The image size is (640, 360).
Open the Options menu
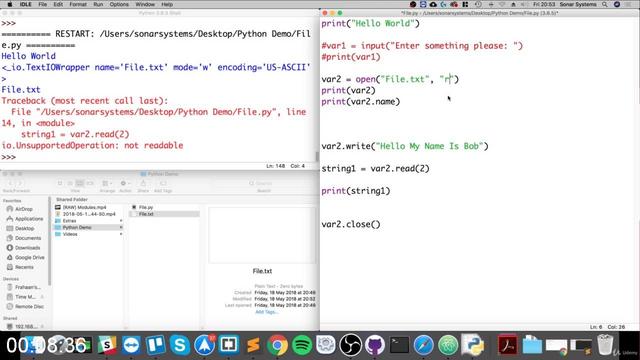(119, 4)
